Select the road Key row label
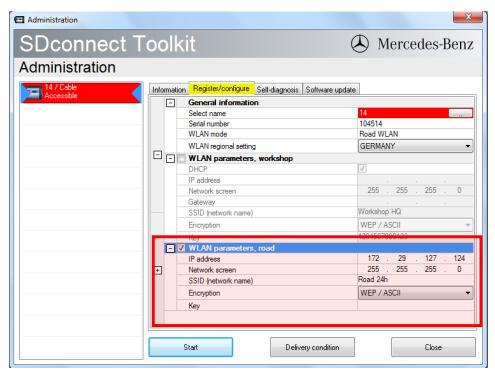This screenshot has height=370, width=495. tap(194, 306)
